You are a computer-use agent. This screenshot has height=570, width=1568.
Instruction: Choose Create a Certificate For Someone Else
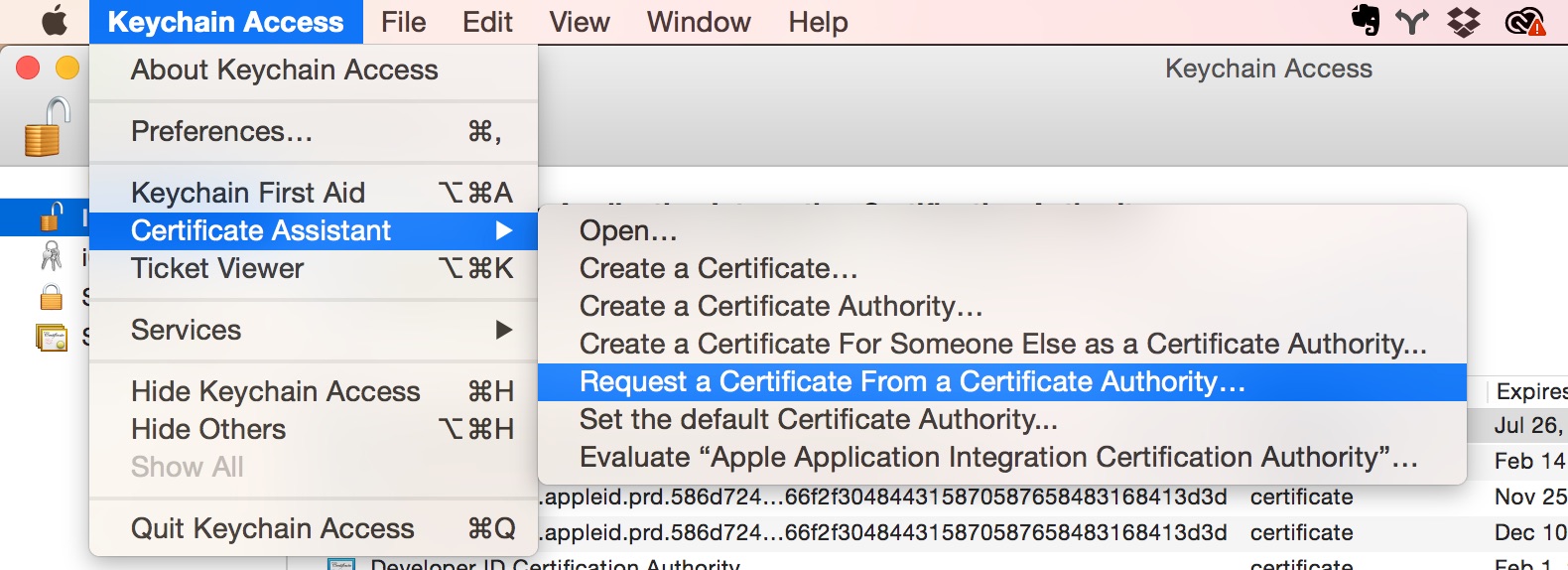point(1002,344)
